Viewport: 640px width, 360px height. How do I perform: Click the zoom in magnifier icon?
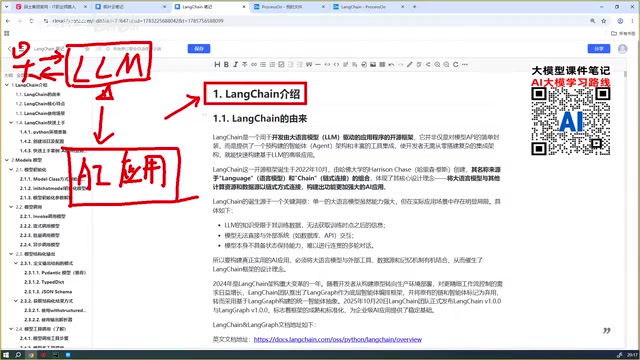pyautogui.click(x=437, y=64)
